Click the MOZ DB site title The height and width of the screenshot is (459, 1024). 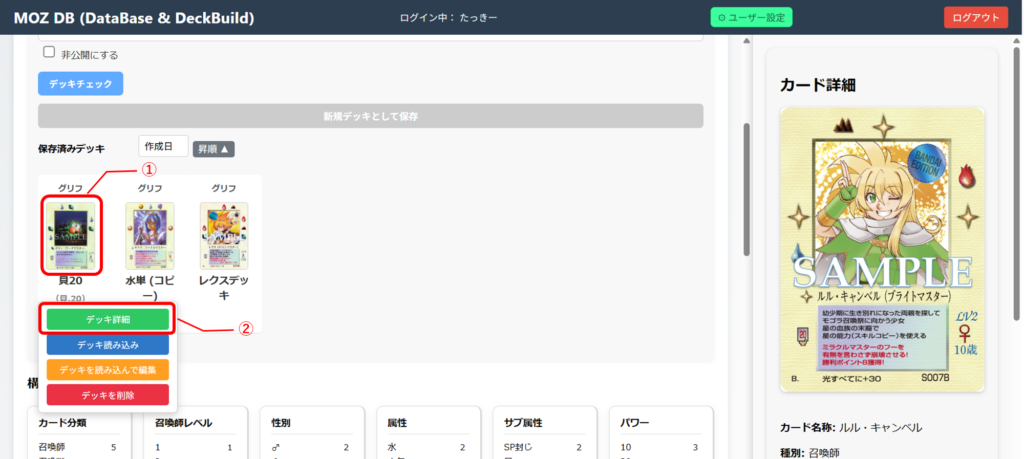(x=134, y=18)
